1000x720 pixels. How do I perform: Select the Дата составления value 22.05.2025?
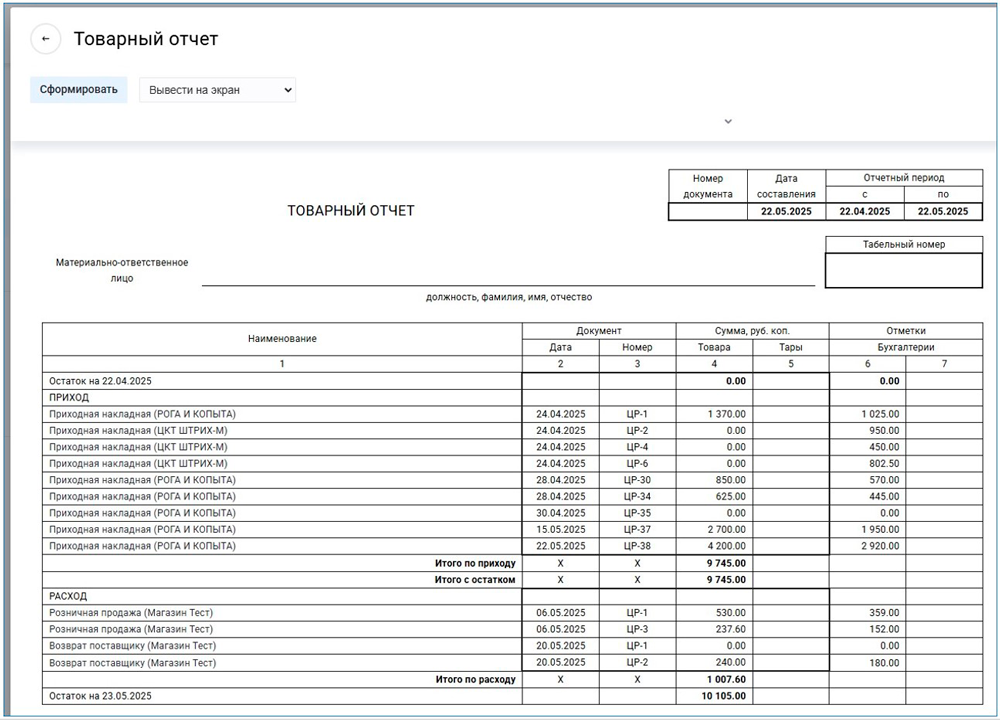[786, 212]
